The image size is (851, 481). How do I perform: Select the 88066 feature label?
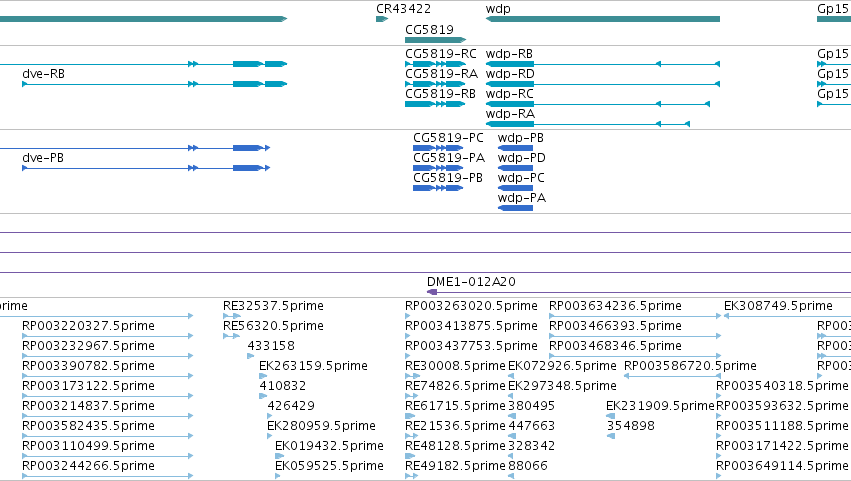[x=528, y=466]
